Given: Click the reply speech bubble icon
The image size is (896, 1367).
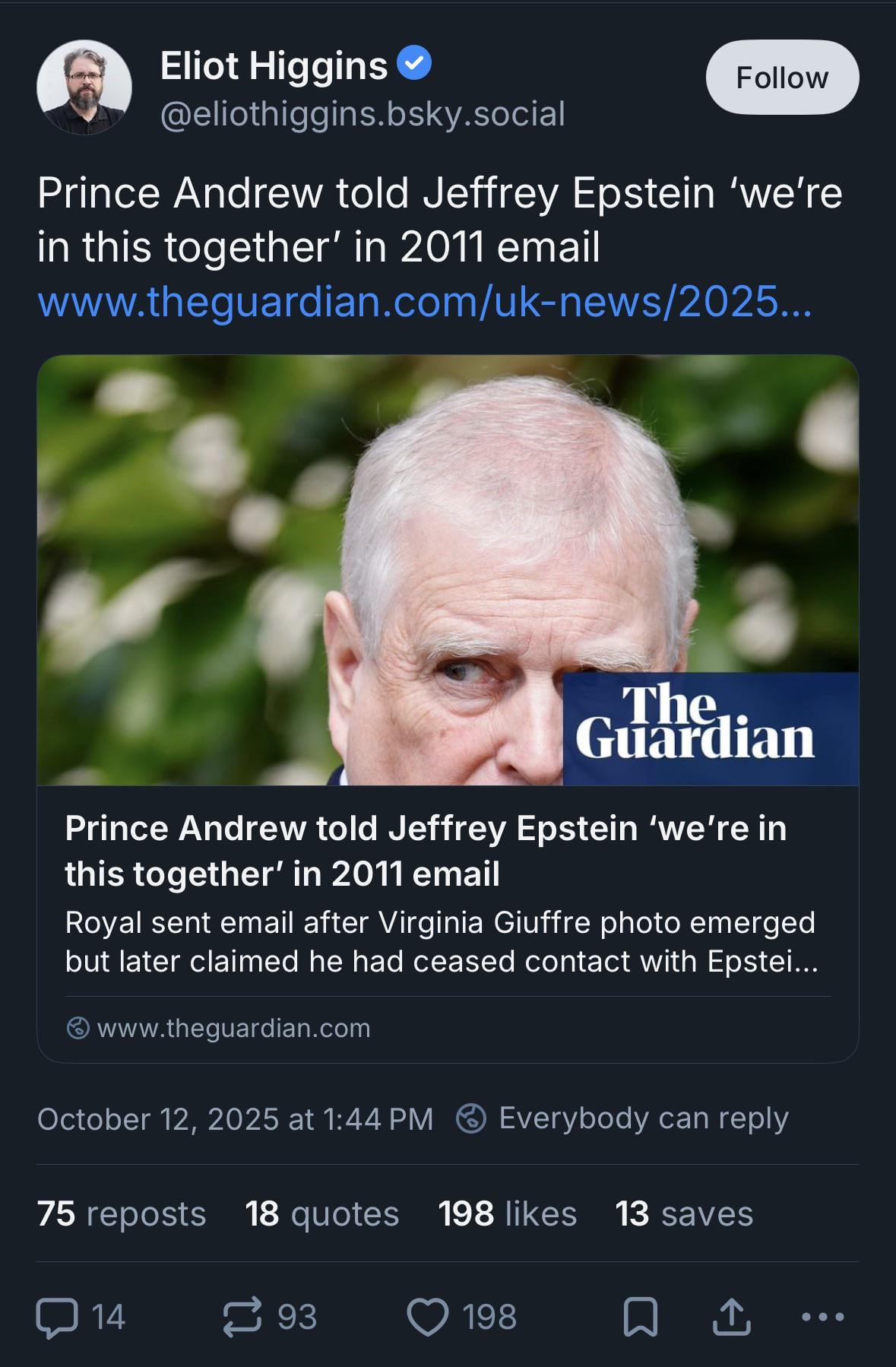Looking at the screenshot, I should (x=58, y=1318).
